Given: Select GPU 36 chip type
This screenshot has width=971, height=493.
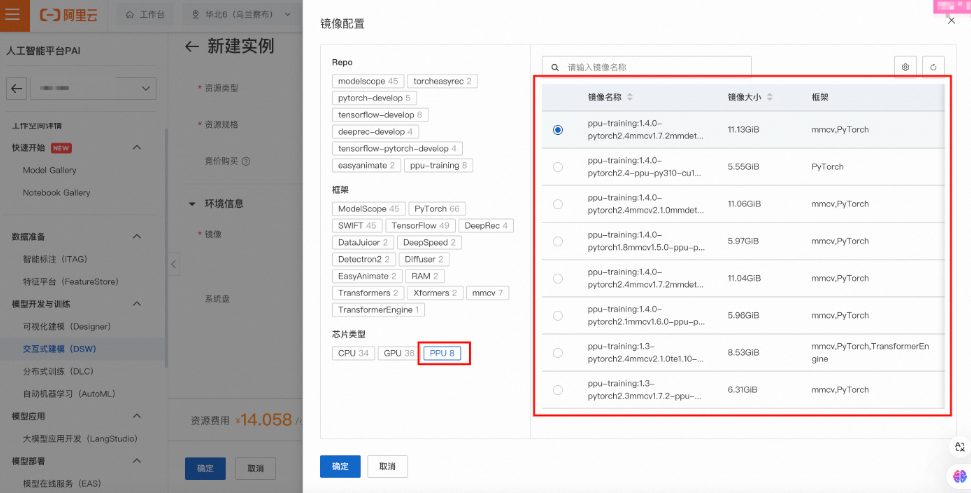Looking at the screenshot, I should click(x=399, y=353).
